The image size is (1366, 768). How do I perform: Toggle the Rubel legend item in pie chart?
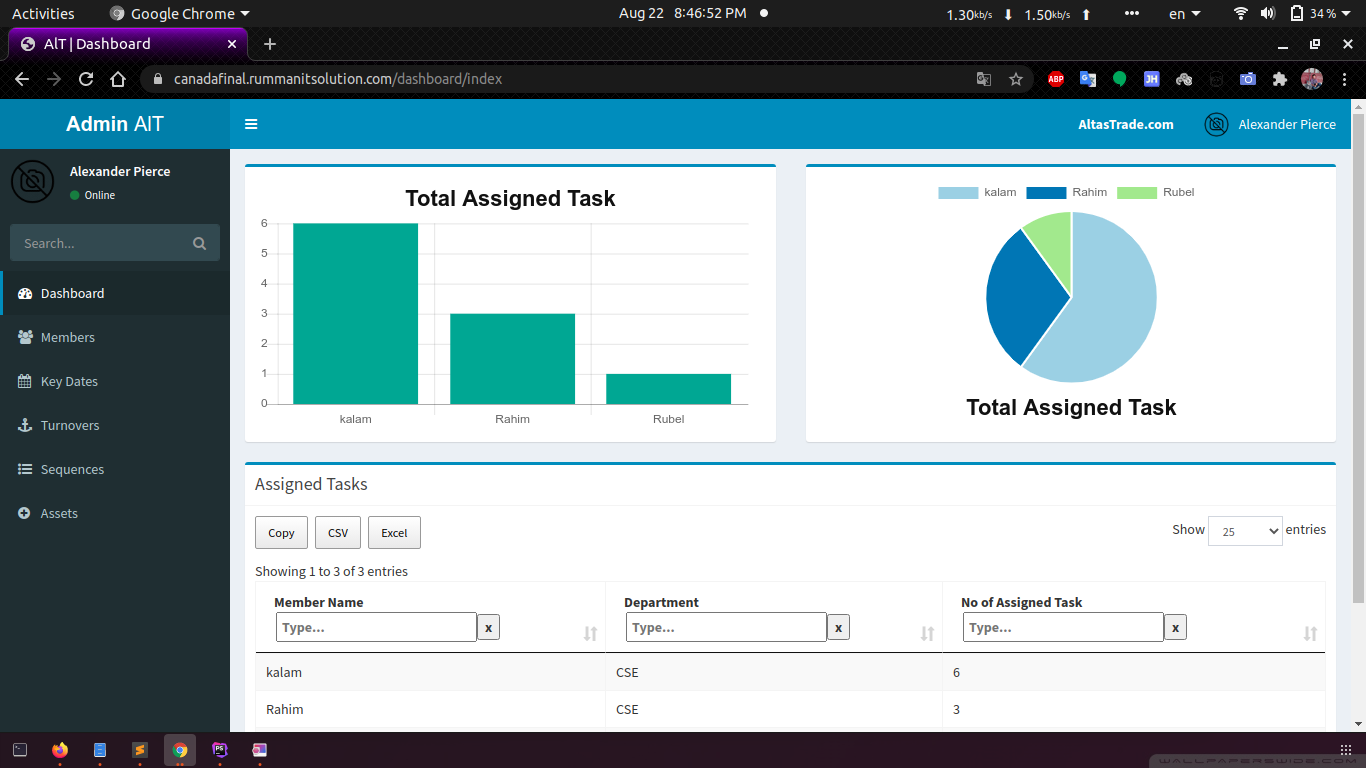click(1155, 192)
